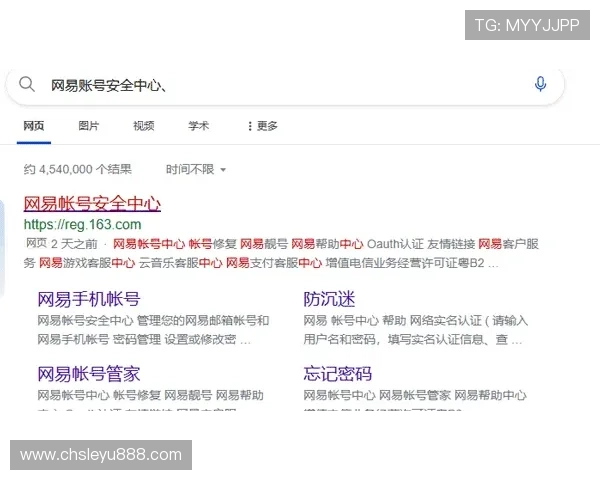
Task: Select the 网页 tab
Action: coord(34,126)
